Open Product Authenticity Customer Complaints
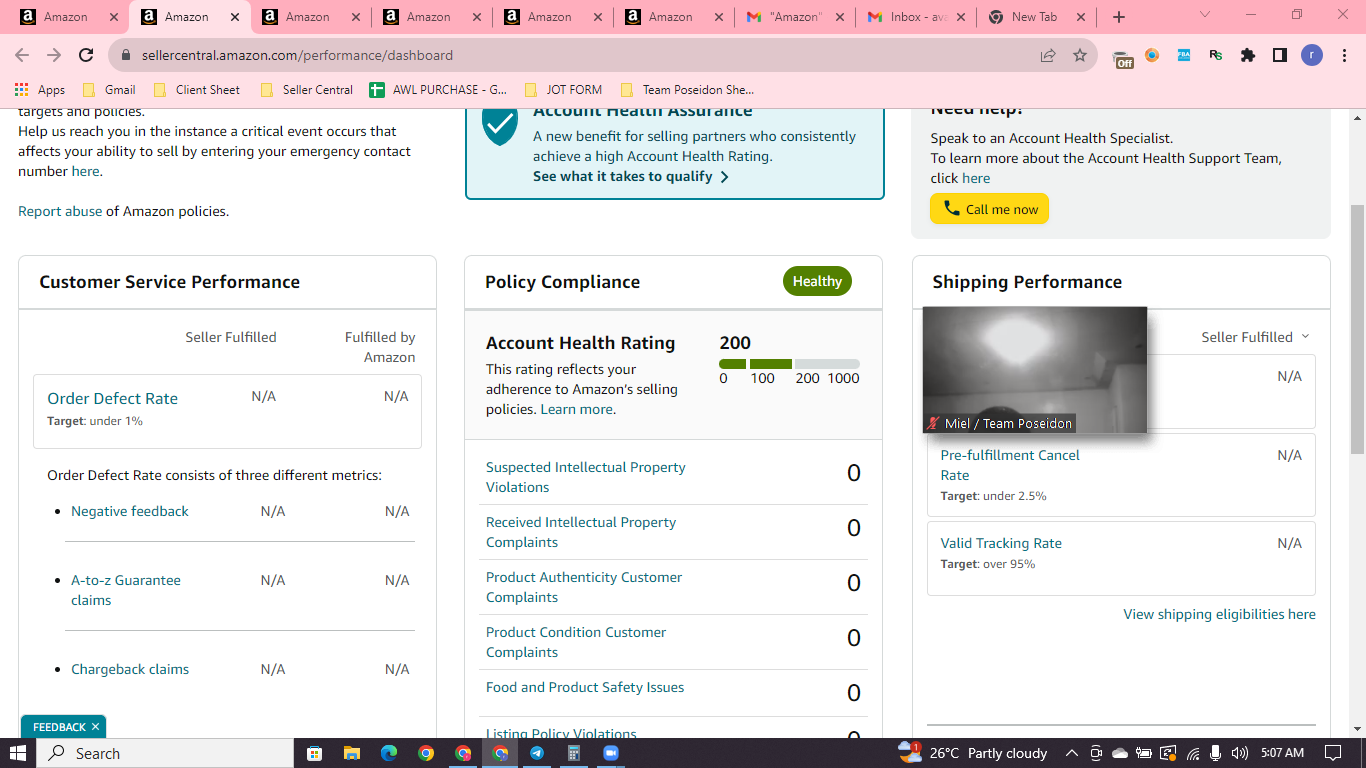The width and height of the screenshot is (1366, 768). [584, 587]
